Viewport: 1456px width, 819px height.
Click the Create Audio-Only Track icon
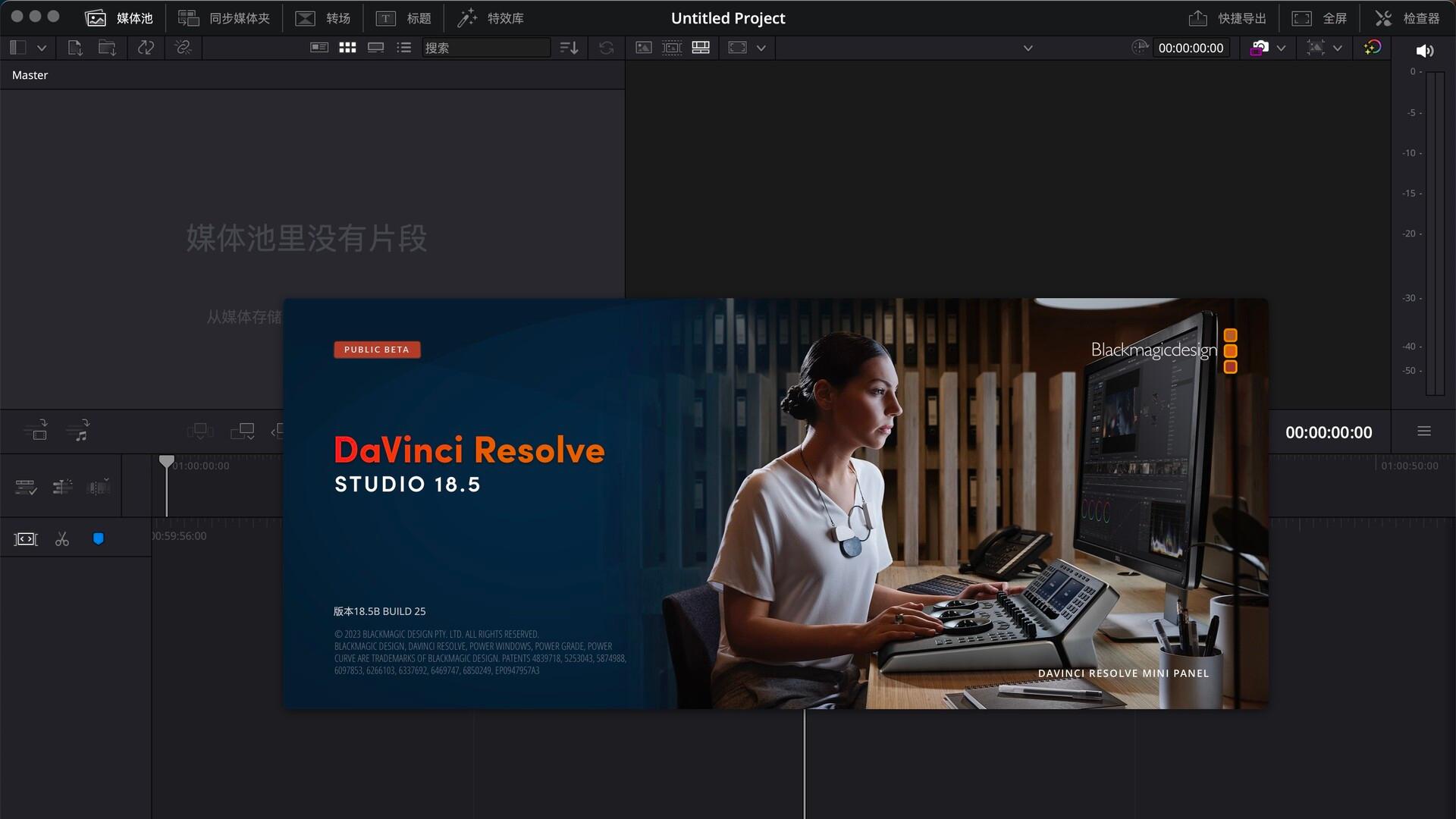79,431
